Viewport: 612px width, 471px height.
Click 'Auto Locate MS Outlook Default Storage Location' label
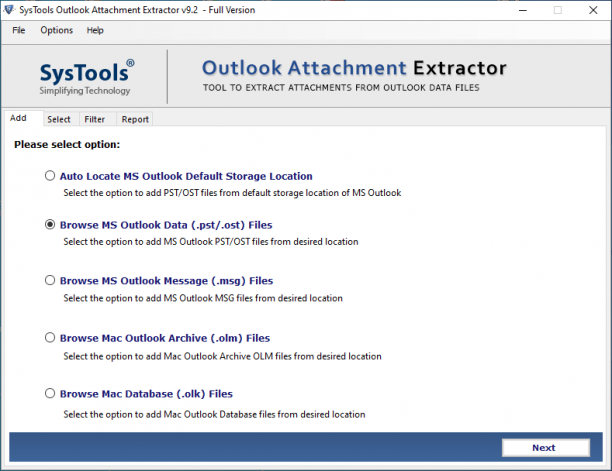(x=186, y=176)
